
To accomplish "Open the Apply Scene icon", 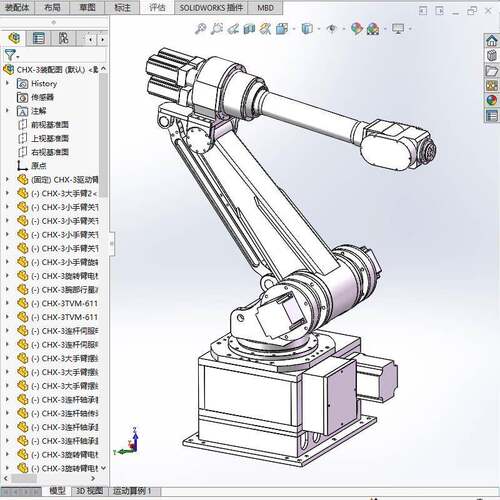I will (373, 29).
